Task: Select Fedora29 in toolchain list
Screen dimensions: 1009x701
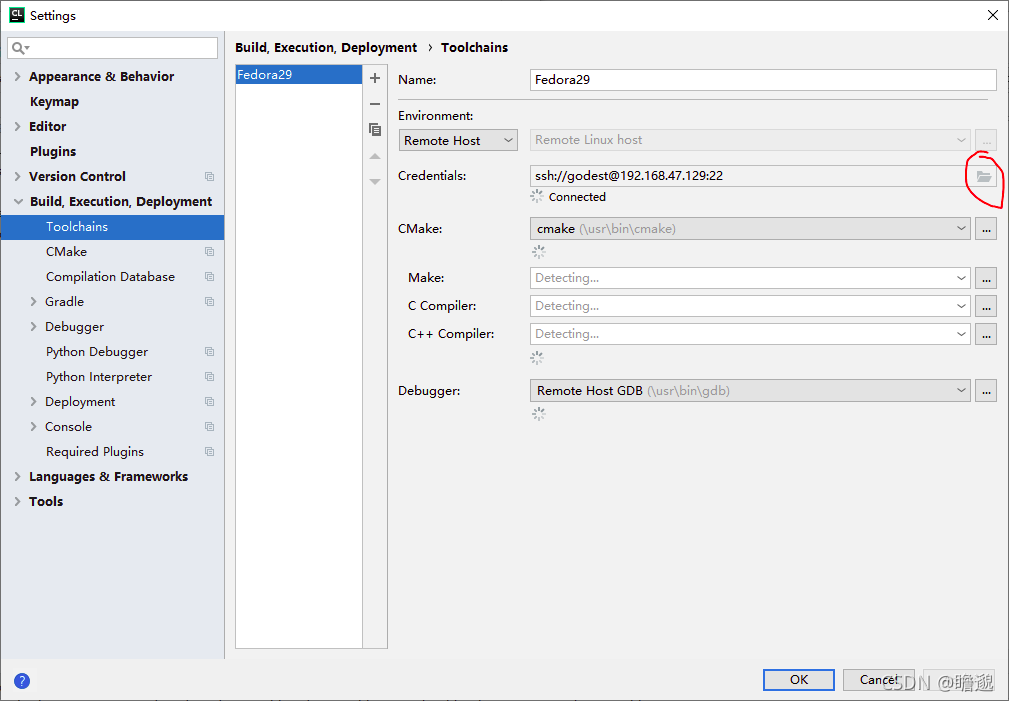Action: click(299, 75)
